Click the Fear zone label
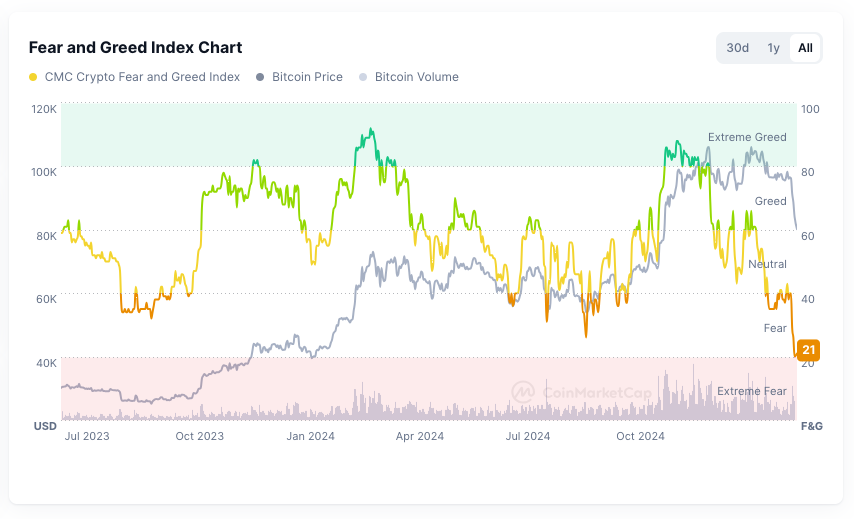Viewport: 854px width, 519px height. pos(775,328)
